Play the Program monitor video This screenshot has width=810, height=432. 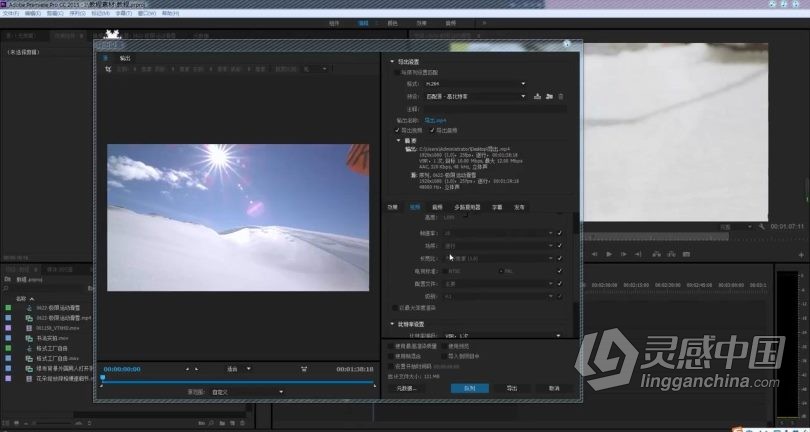pos(609,254)
